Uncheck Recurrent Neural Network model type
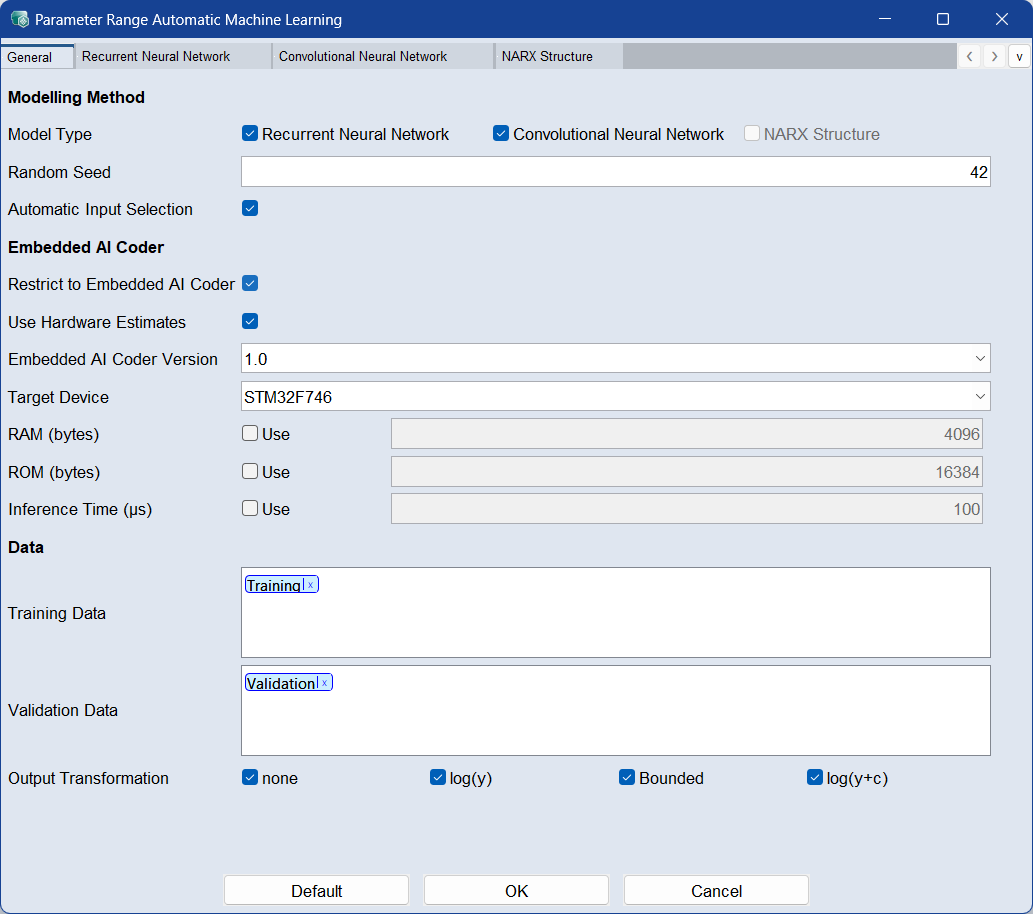The image size is (1033, 914). click(x=250, y=134)
